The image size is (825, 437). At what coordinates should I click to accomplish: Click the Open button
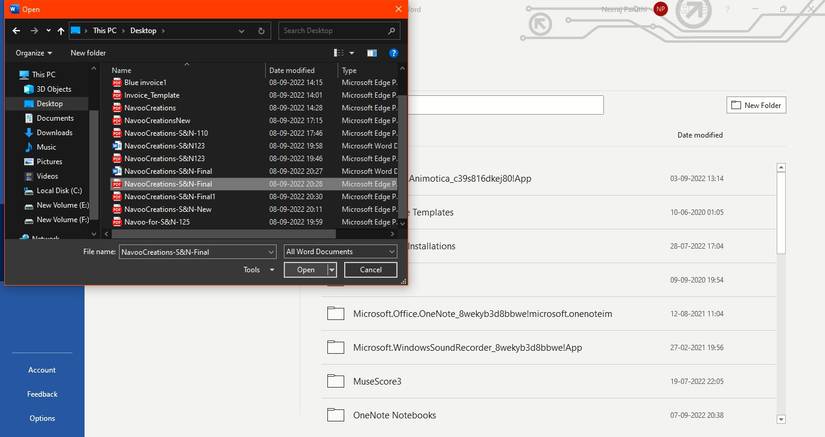(x=305, y=270)
